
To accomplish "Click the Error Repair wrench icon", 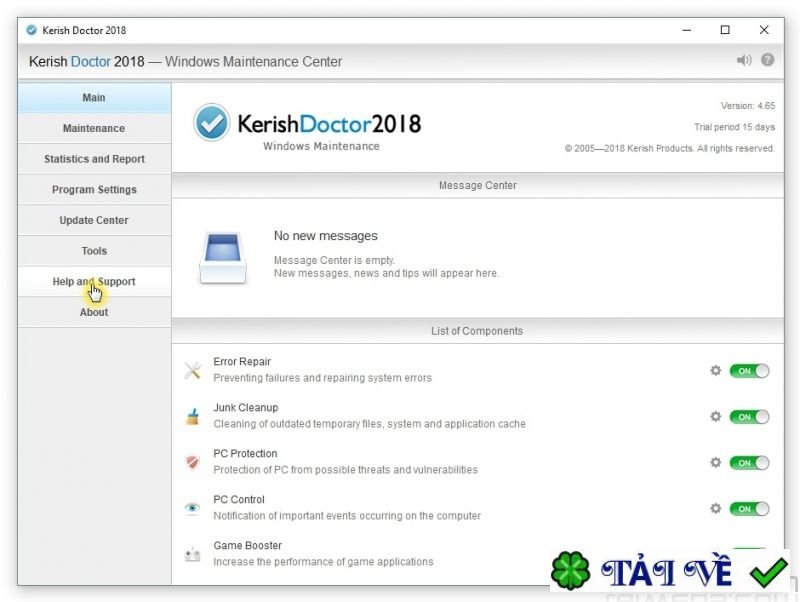I will (192, 370).
